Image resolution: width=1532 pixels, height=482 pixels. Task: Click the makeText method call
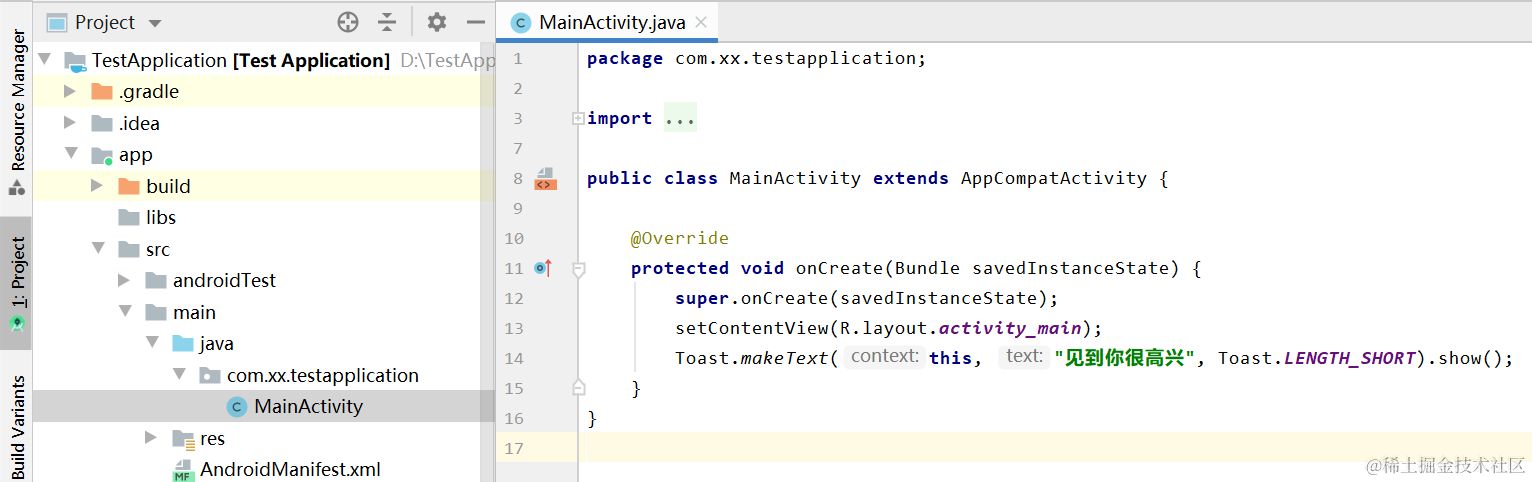[x=785, y=358]
